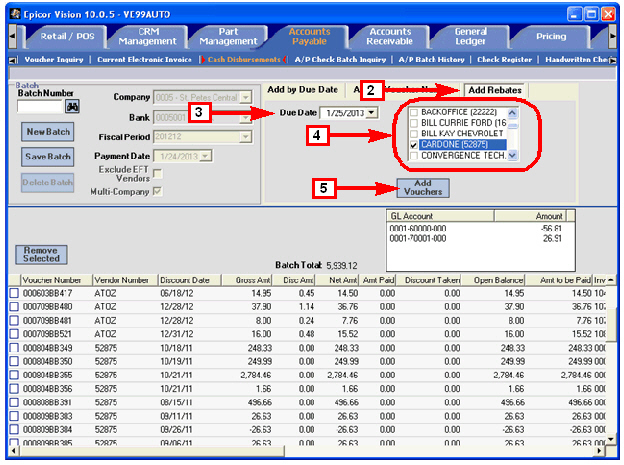Check the CONVERGENCE TECH vendor checkbox
Viewport: 624px width, 465px height.
pos(414,156)
